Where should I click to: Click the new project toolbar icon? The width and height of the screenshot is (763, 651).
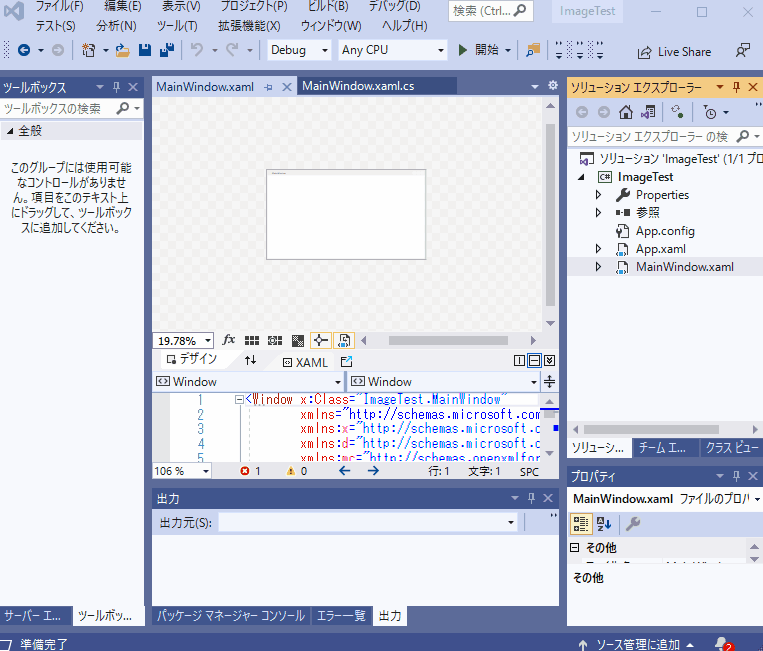pos(89,50)
